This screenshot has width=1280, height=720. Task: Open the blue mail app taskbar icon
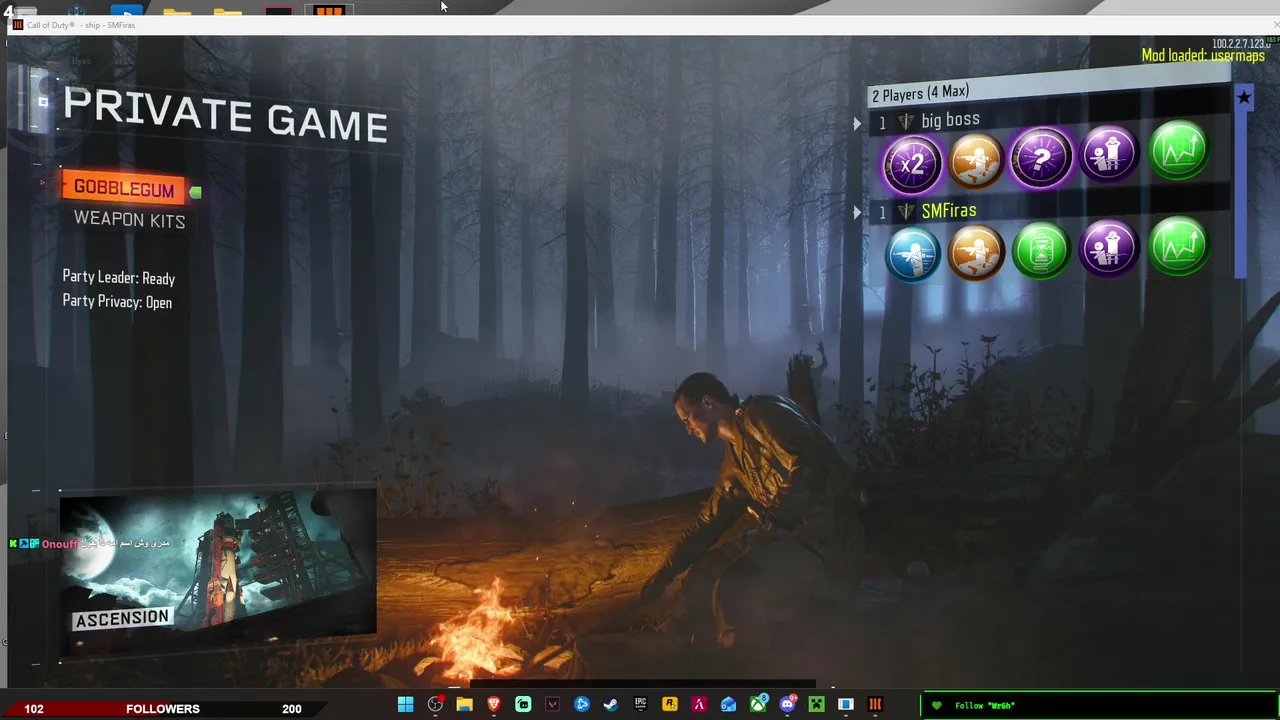pyautogui.click(x=728, y=705)
